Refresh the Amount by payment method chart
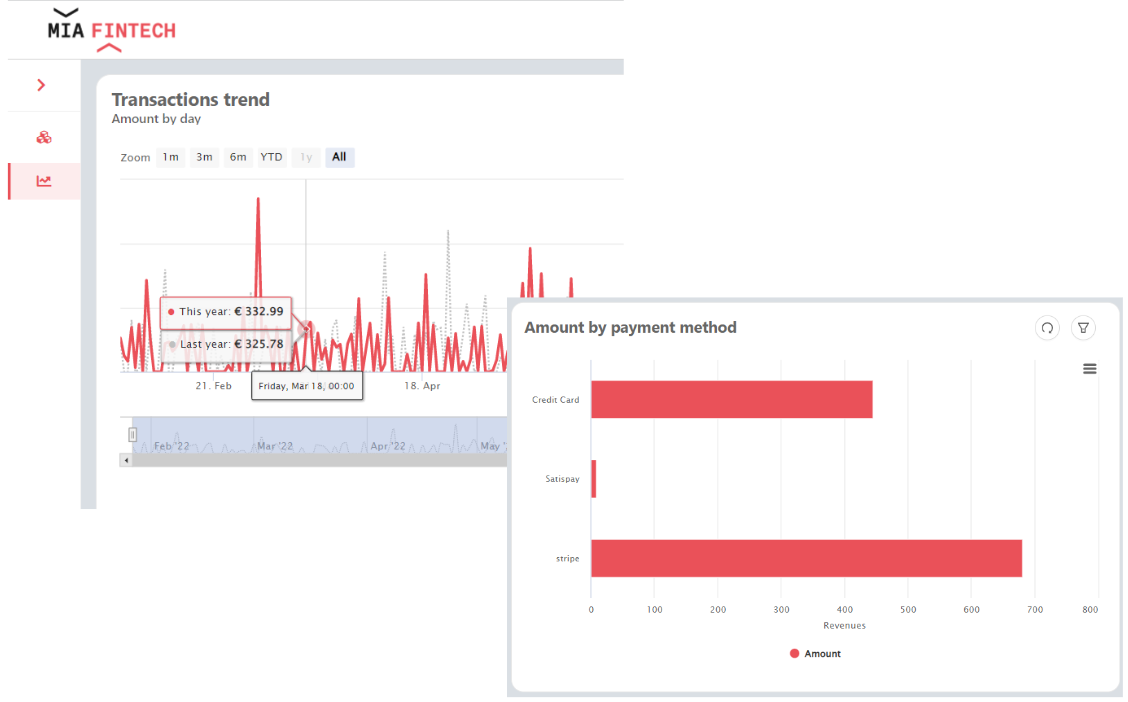 pos(1047,327)
